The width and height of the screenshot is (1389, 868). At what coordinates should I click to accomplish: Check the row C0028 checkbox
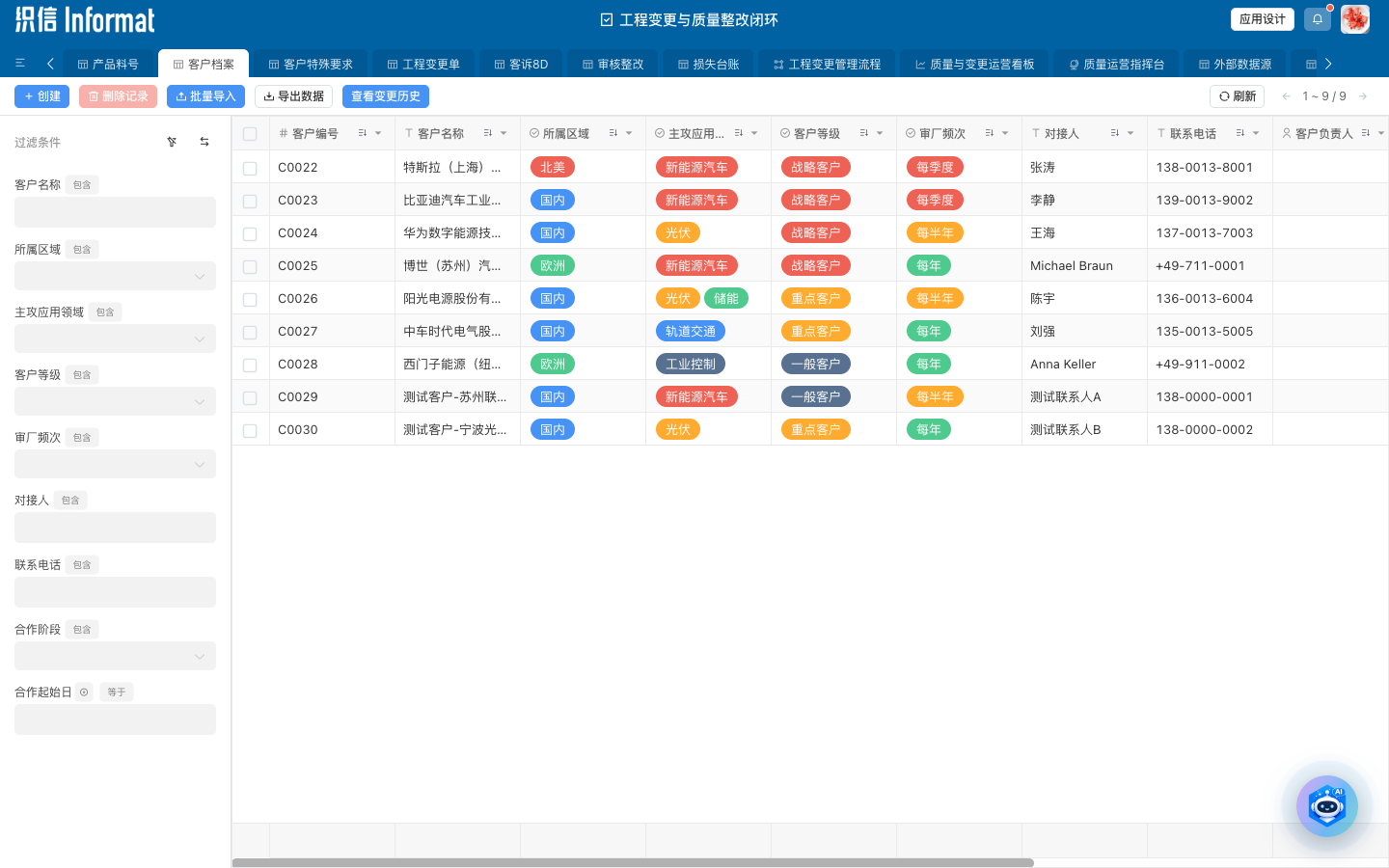pyautogui.click(x=250, y=365)
